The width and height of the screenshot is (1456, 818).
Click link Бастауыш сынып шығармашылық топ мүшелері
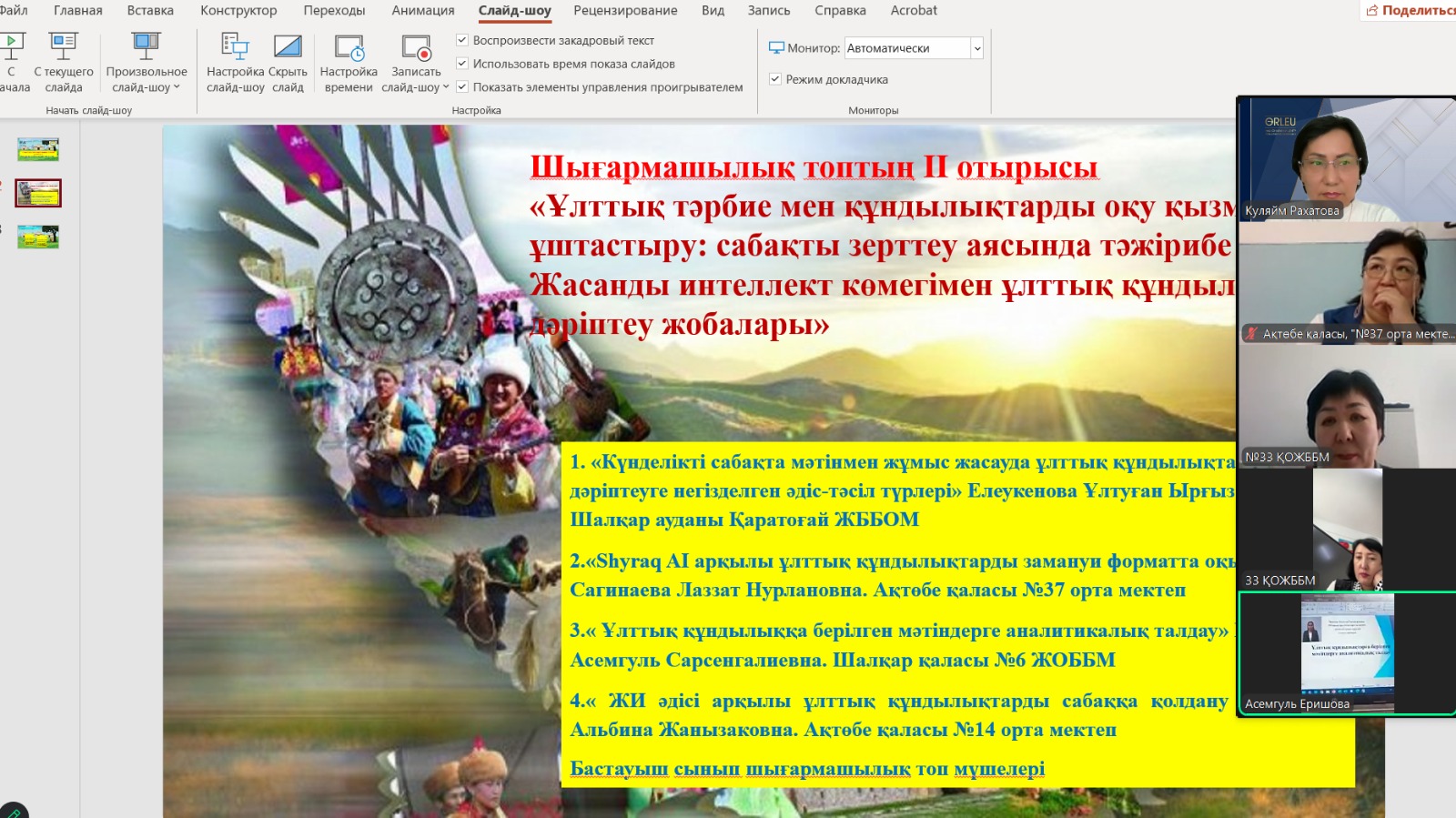coord(807,769)
